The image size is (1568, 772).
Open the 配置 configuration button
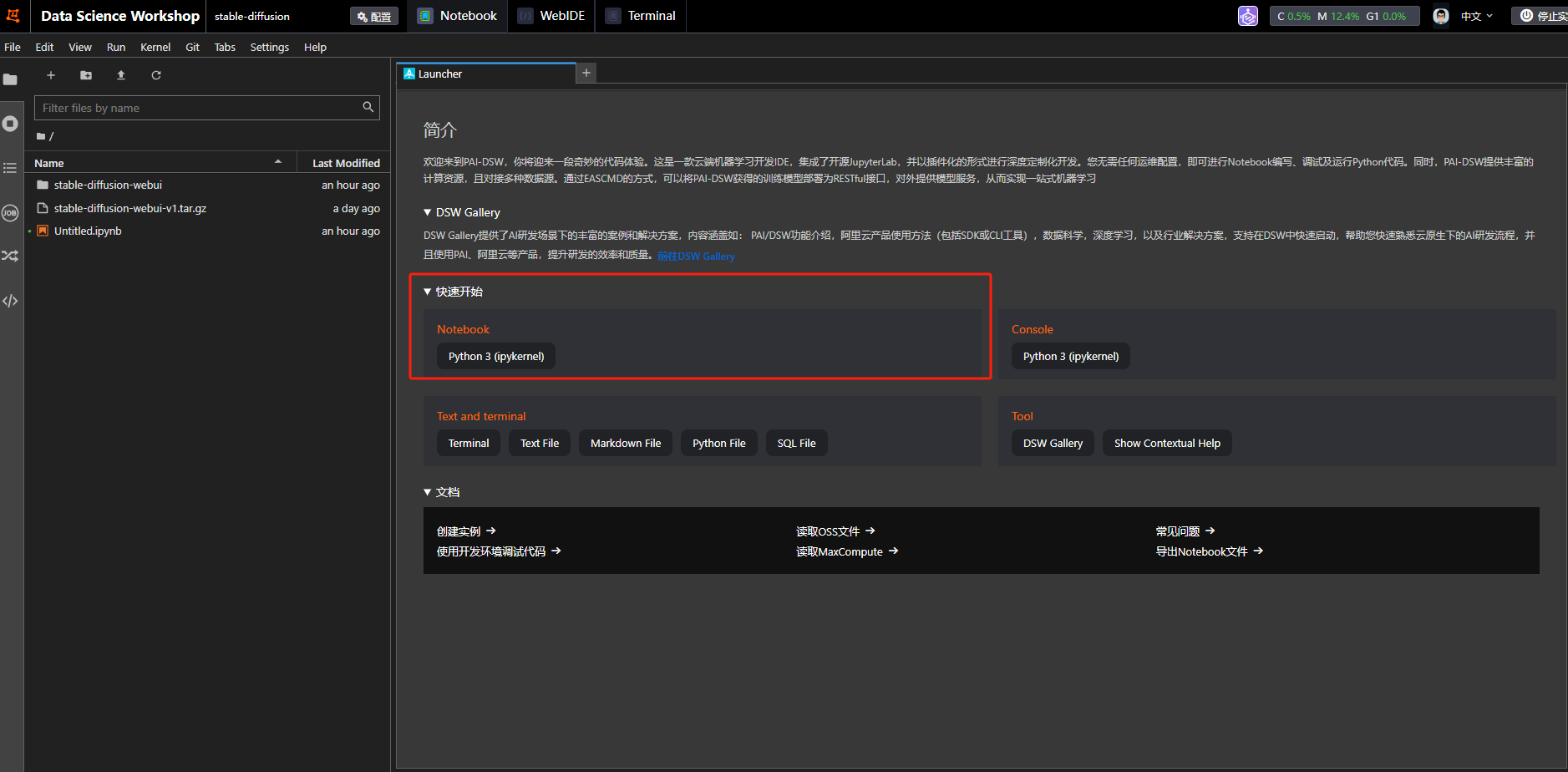373,16
